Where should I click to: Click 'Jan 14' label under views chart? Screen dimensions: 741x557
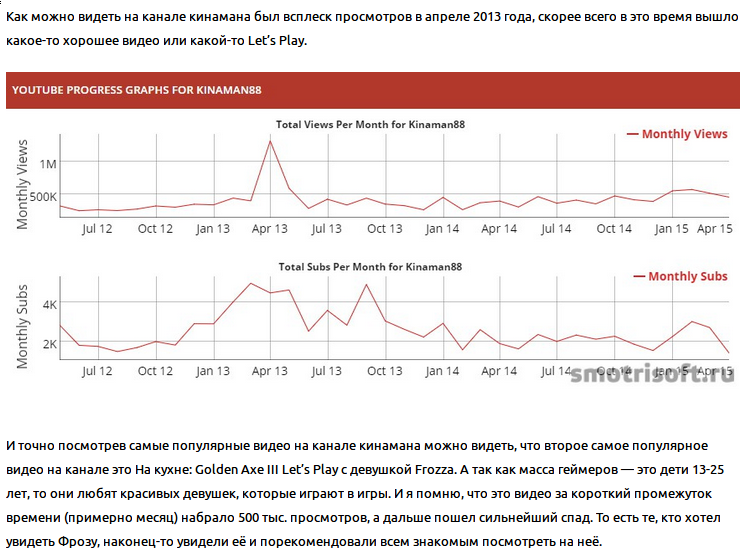point(442,229)
